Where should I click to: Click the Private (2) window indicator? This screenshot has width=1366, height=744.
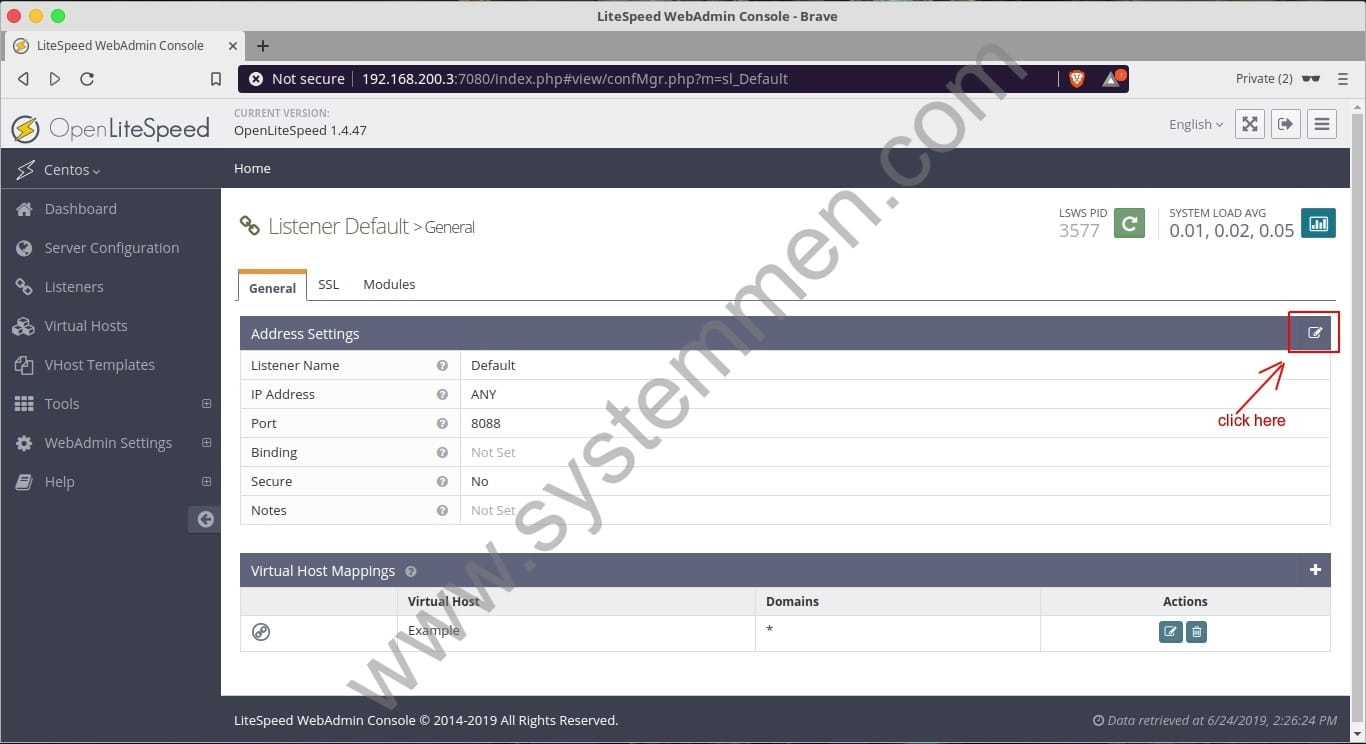tap(1278, 79)
